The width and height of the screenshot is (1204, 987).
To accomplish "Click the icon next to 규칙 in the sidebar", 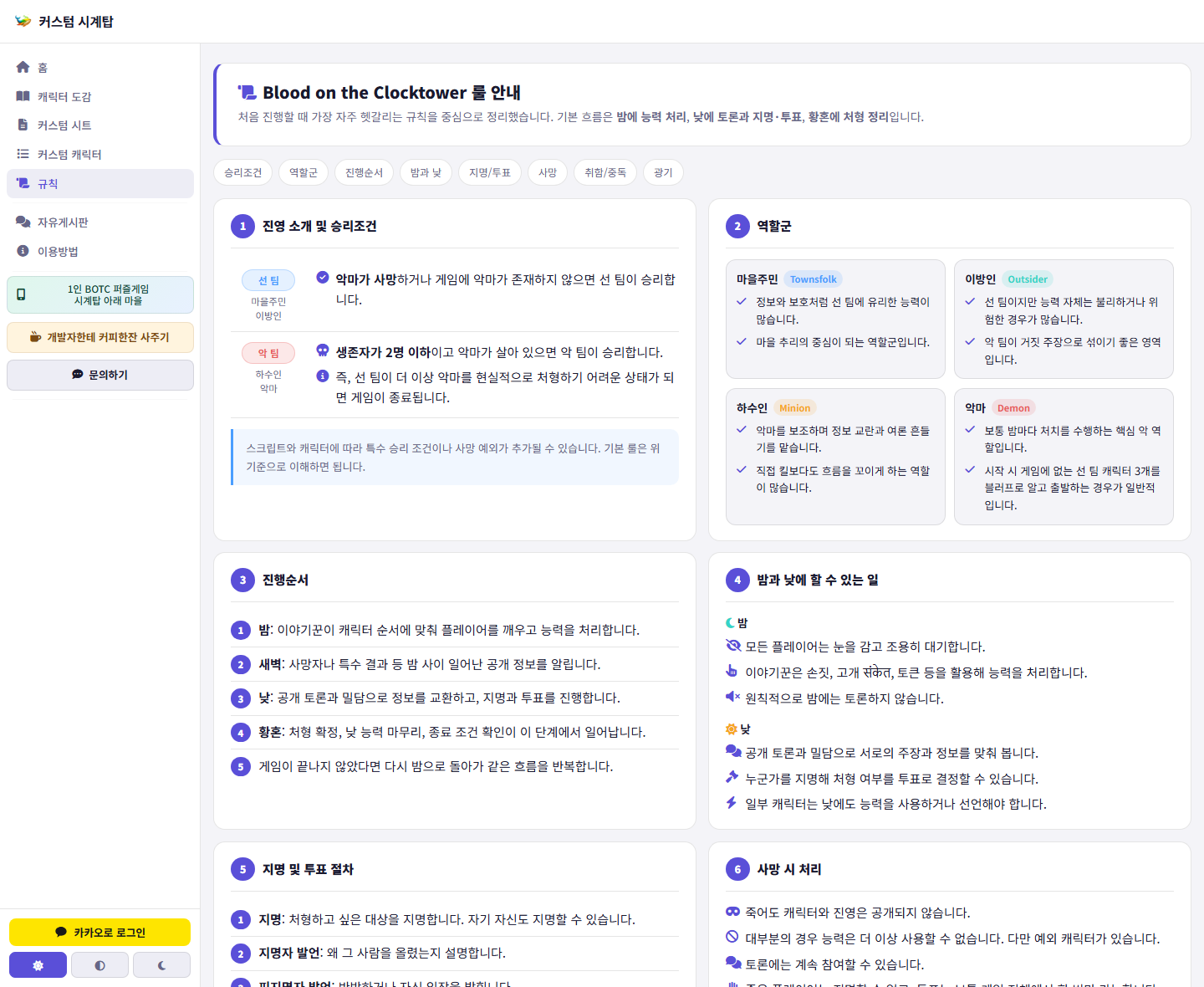I will [23, 183].
